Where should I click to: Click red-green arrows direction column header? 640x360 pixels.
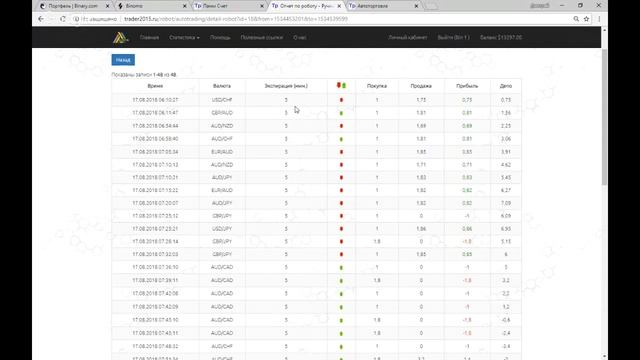click(x=341, y=86)
